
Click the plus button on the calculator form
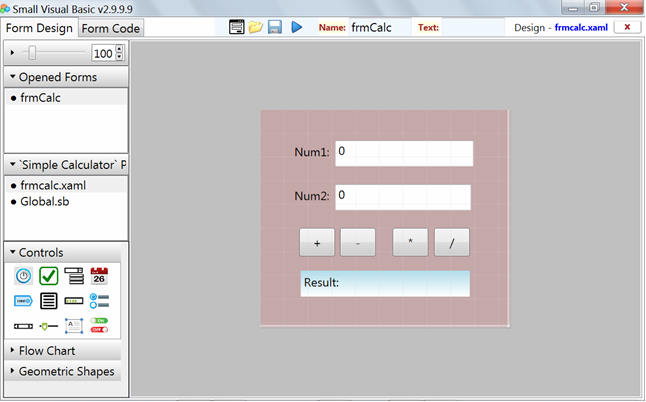pyautogui.click(x=317, y=243)
